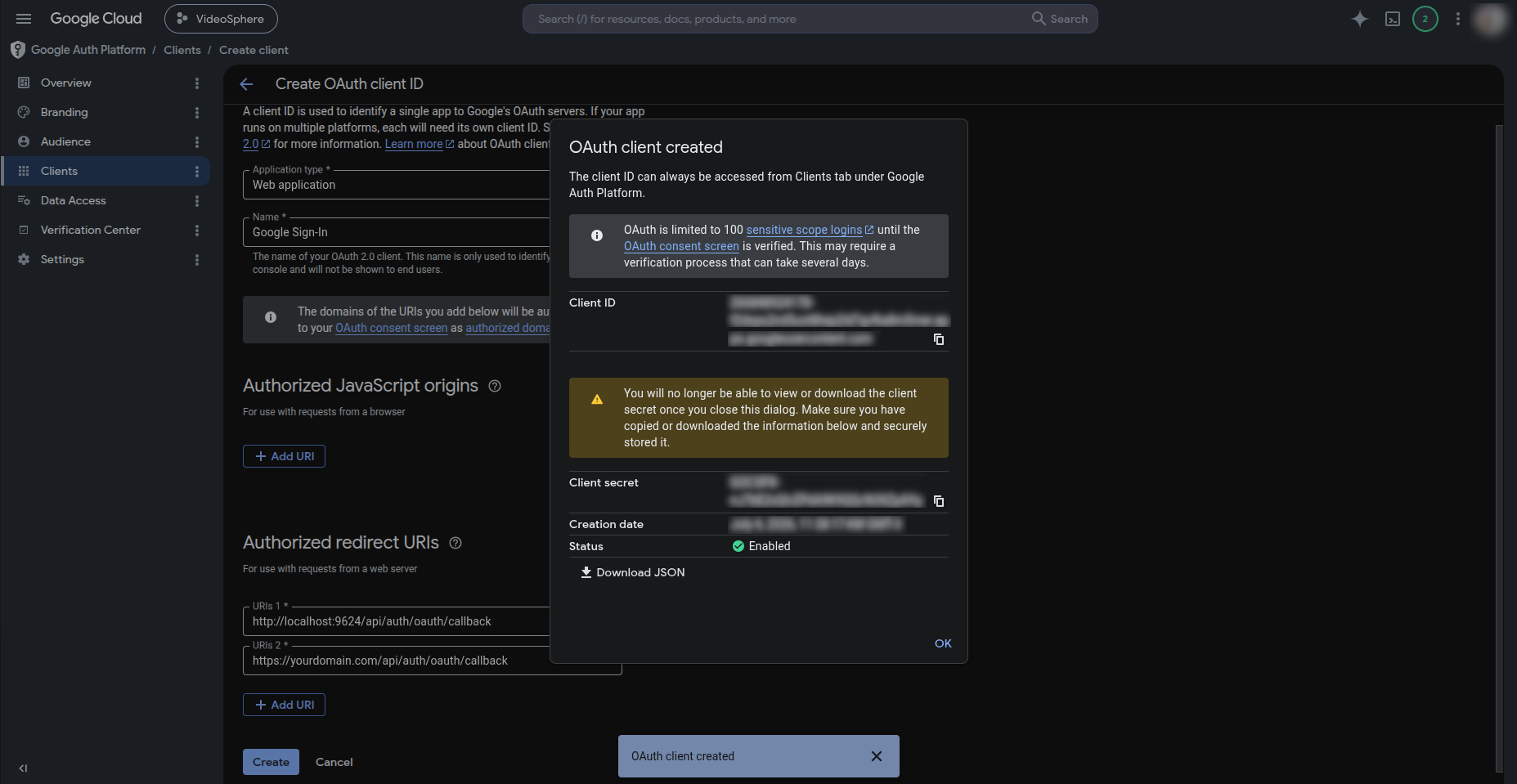Open the VideoSphere project picker
This screenshot has height=784, width=1517.
point(221,19)
